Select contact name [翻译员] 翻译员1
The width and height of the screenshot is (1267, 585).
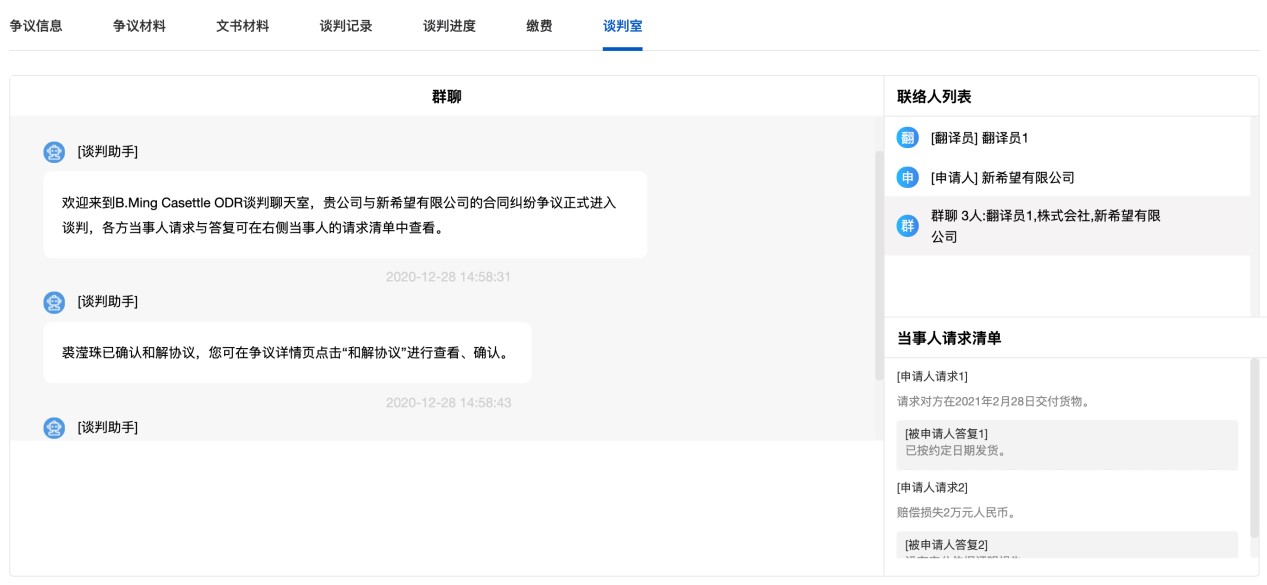click(979, 138)
